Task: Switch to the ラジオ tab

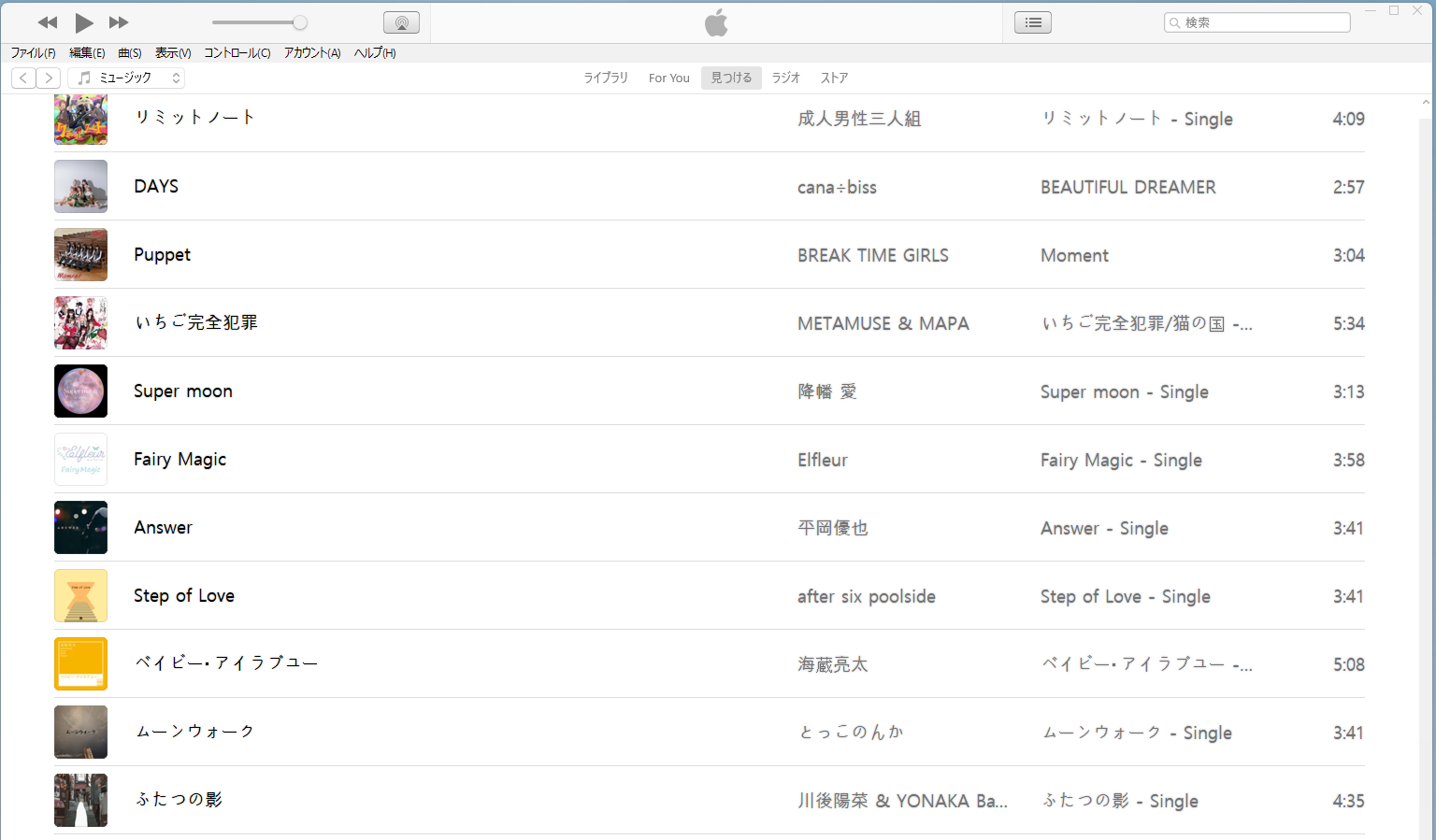Action: [786, 78]
